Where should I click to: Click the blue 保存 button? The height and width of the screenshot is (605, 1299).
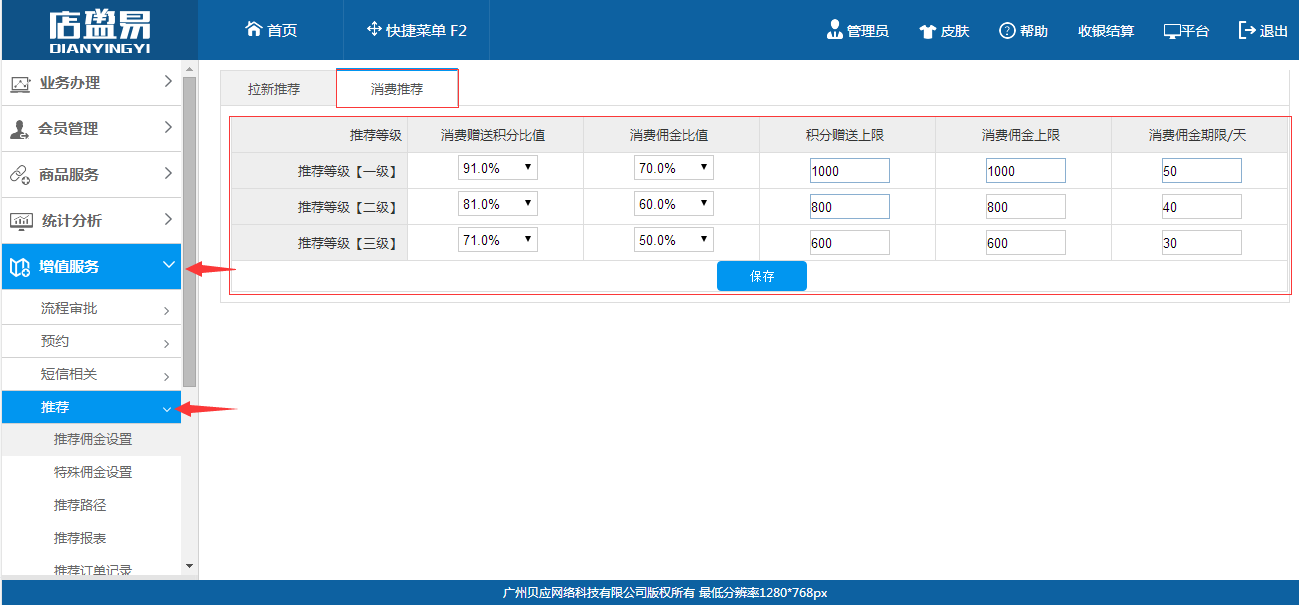tap(761, 276)
